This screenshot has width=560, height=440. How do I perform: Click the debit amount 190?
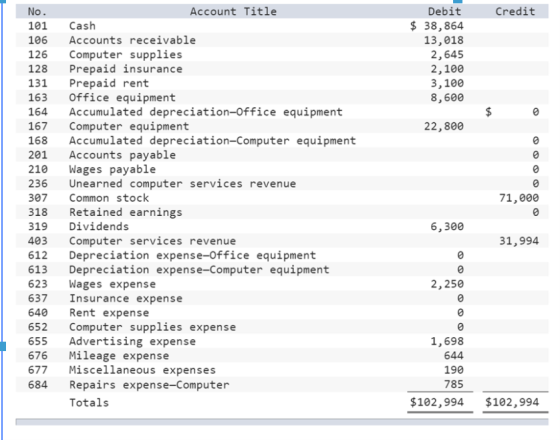coord(454,370)
